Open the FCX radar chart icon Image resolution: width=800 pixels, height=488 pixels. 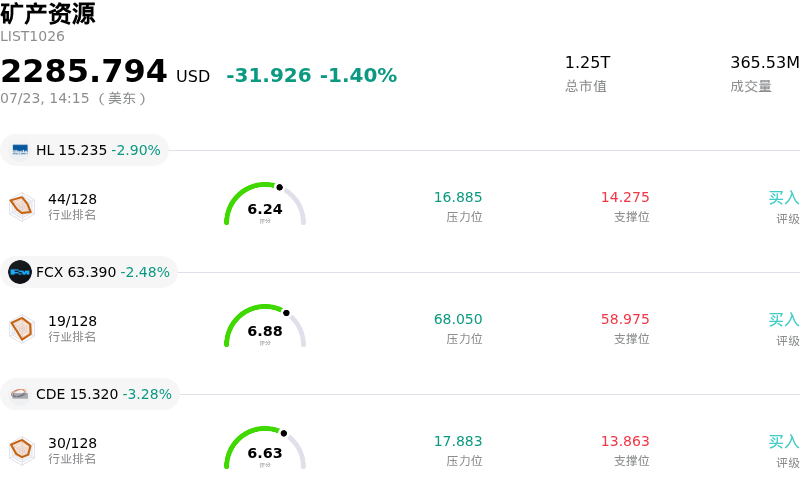coord(22,328)
